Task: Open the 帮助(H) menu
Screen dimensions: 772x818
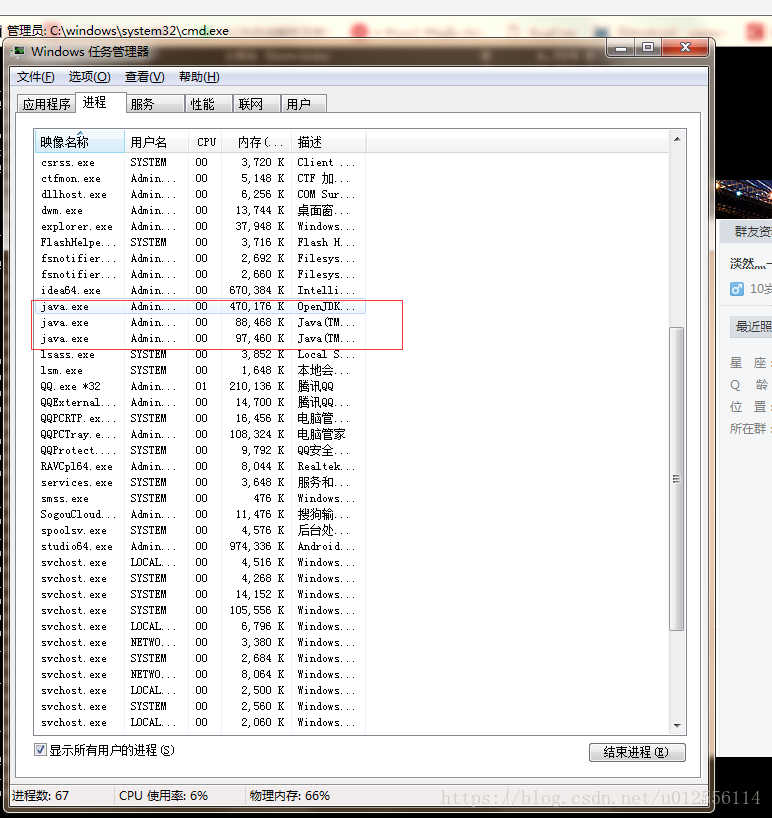Action: click(x=199, y=77)
